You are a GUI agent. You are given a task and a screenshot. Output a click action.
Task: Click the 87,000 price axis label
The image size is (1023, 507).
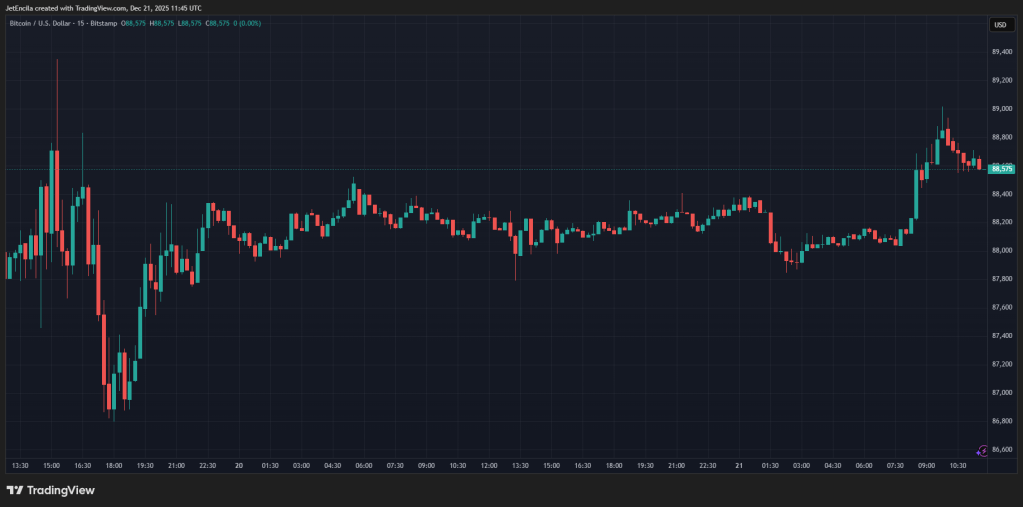1001,392
